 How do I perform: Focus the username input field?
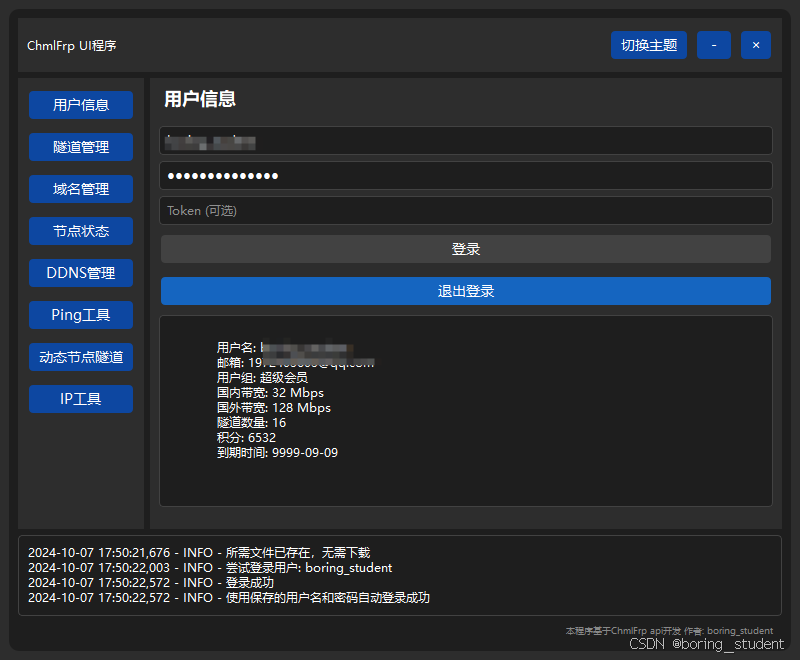pos(465,141)
